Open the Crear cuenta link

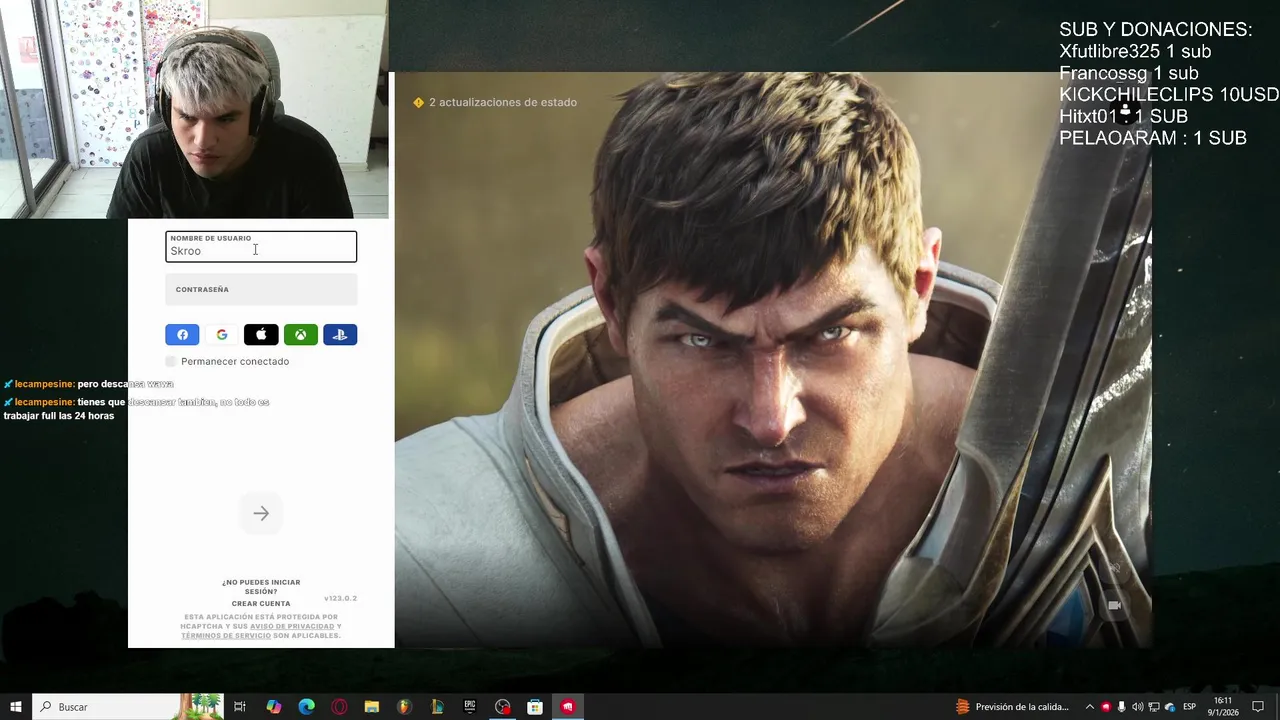pyautogui.click(x=261, y=604)
